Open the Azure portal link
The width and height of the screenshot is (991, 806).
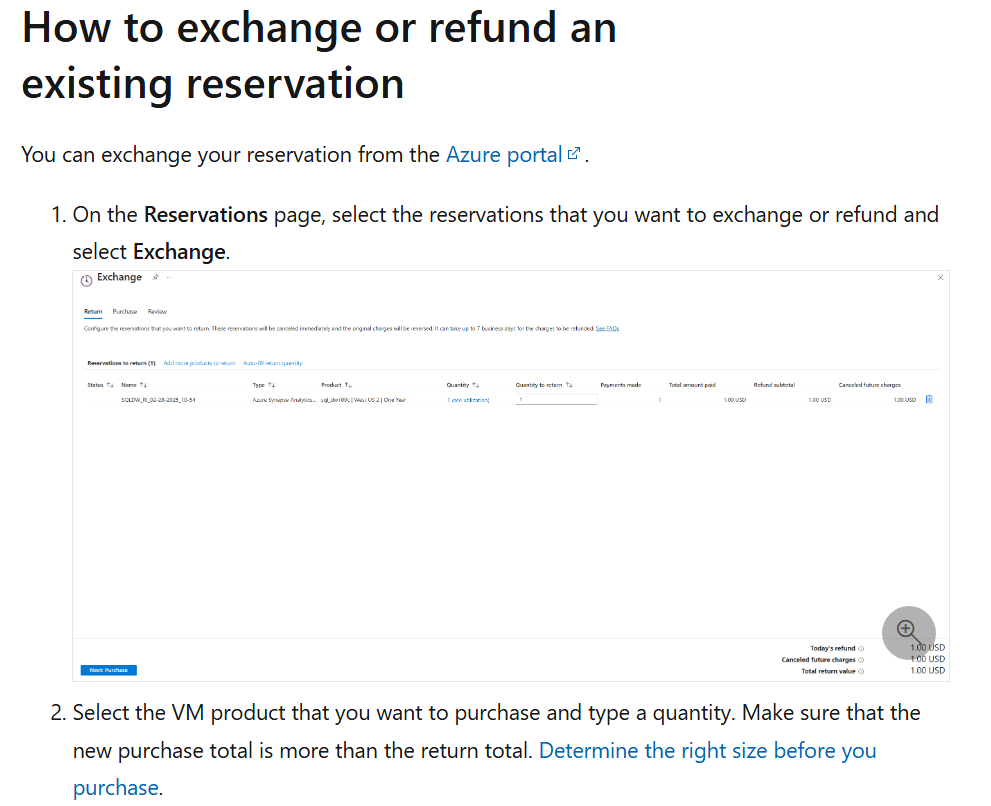(x=504, y=154)
